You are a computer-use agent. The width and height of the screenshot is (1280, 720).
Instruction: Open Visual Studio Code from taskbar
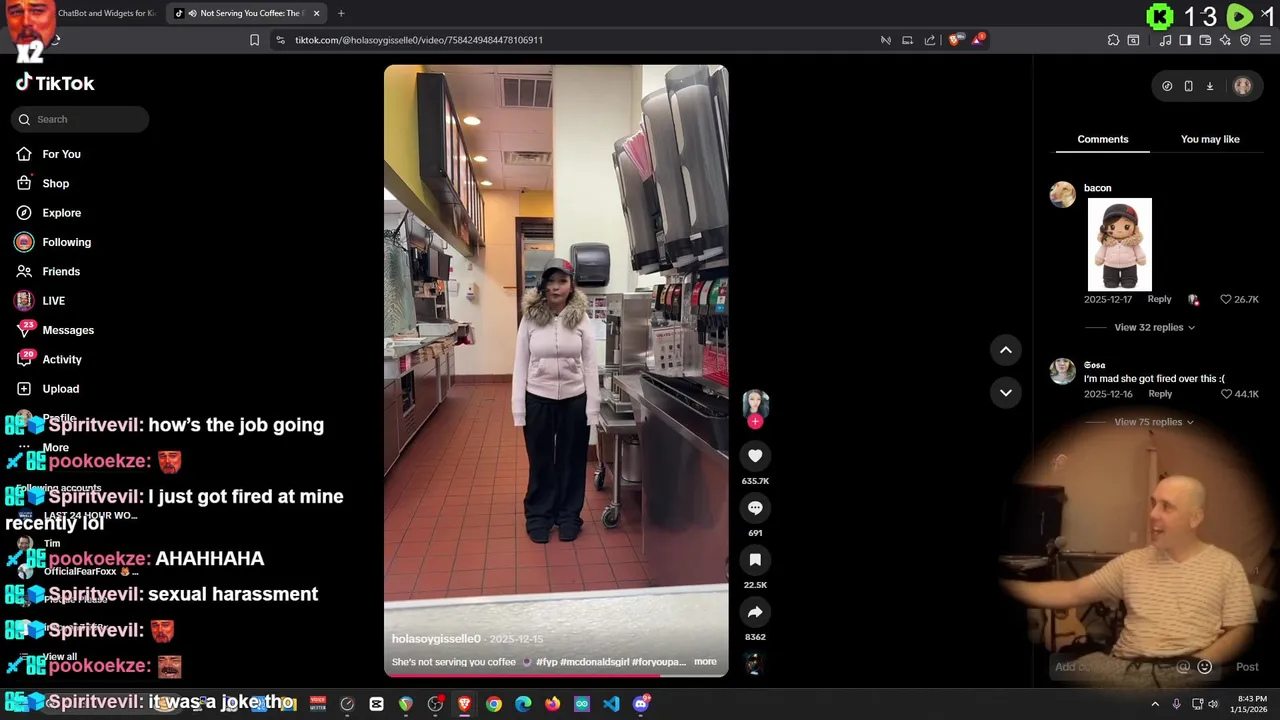click(x=611, y=704)
